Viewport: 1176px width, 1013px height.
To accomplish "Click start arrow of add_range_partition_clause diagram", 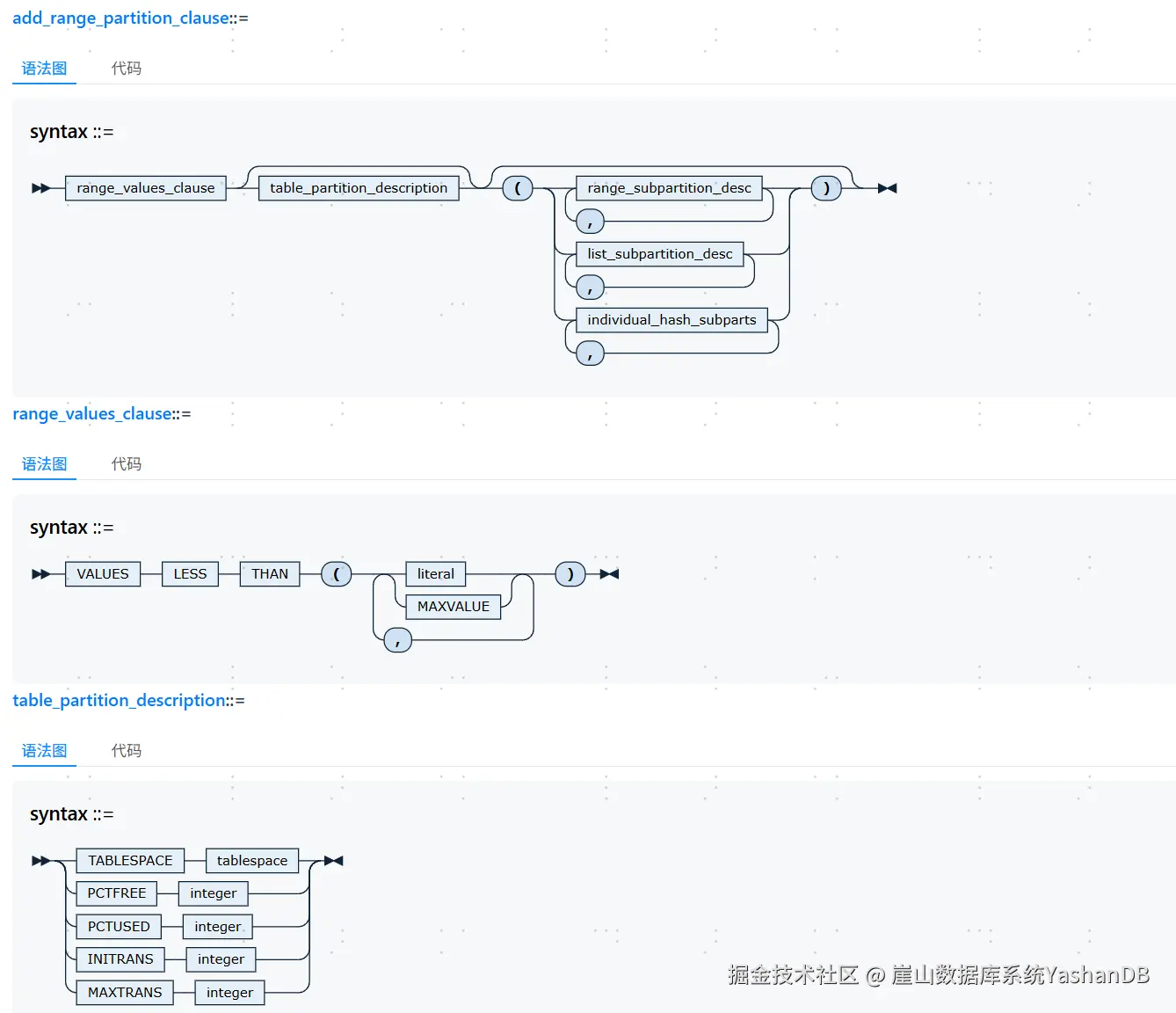I will tap(41, 188).
